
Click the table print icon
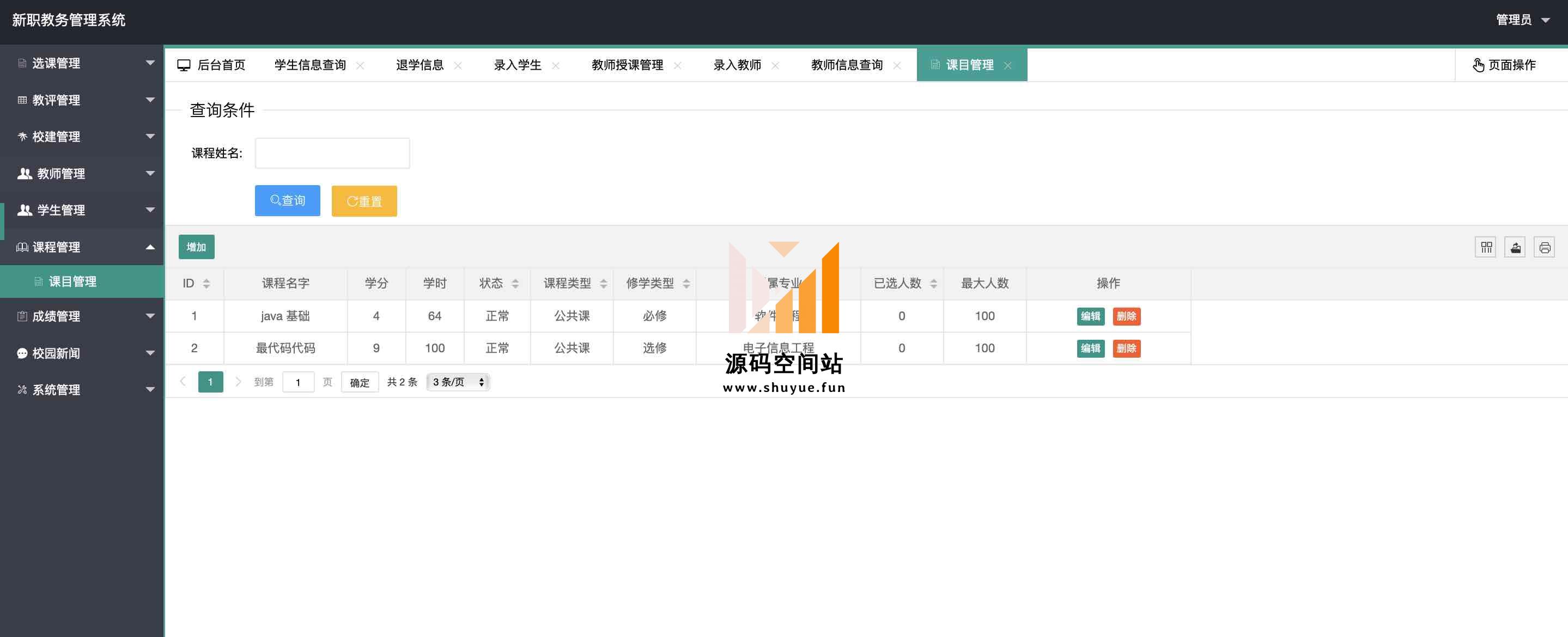[x=1544, y=247]
